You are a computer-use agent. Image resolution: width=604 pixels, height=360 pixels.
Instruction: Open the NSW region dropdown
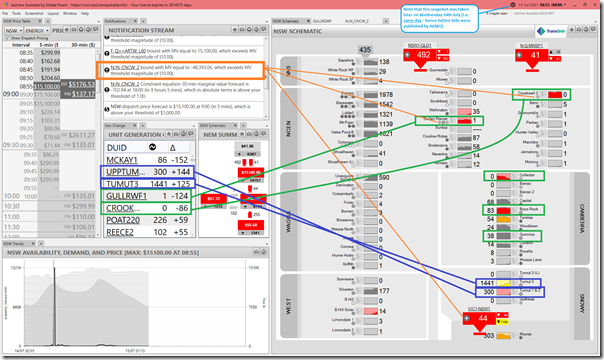(13, 30)
